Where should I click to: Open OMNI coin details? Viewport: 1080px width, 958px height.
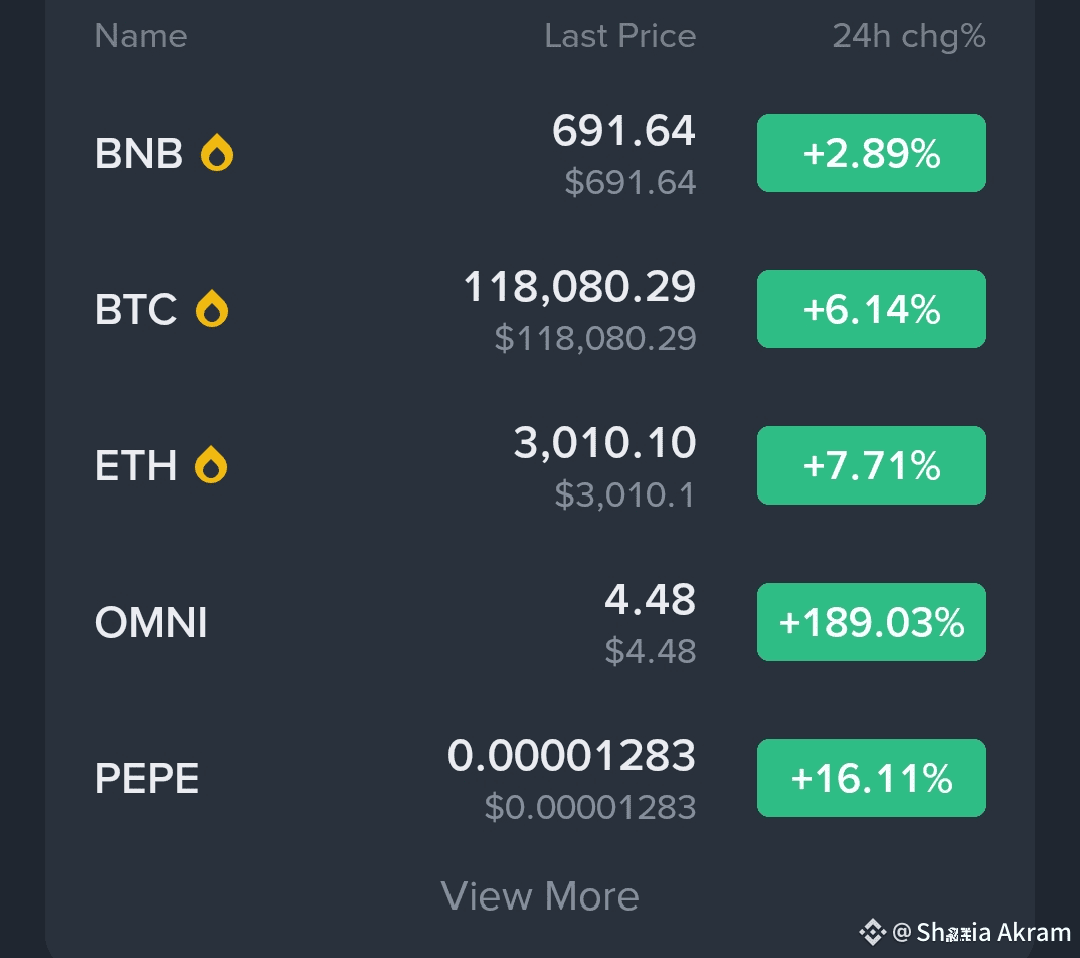540,622
